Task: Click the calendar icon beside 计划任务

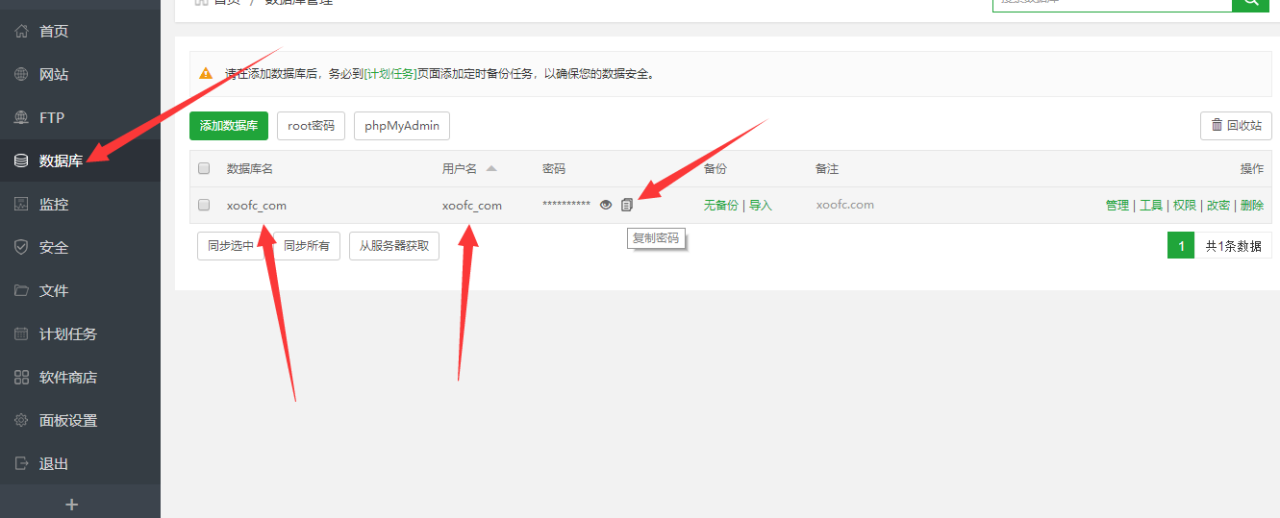Action: [21, 334]
